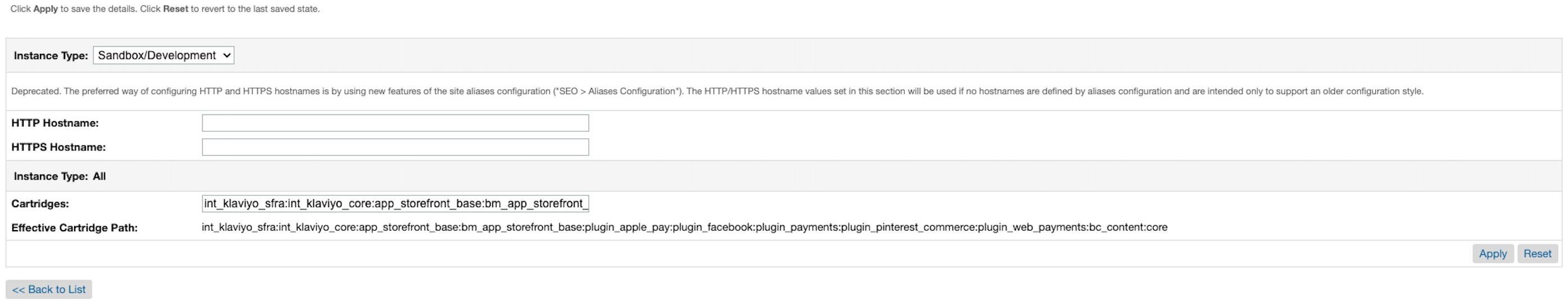Click bold Reset word in instruction sentence
Screen dimensions: 1568x303
tap(175, 9)
